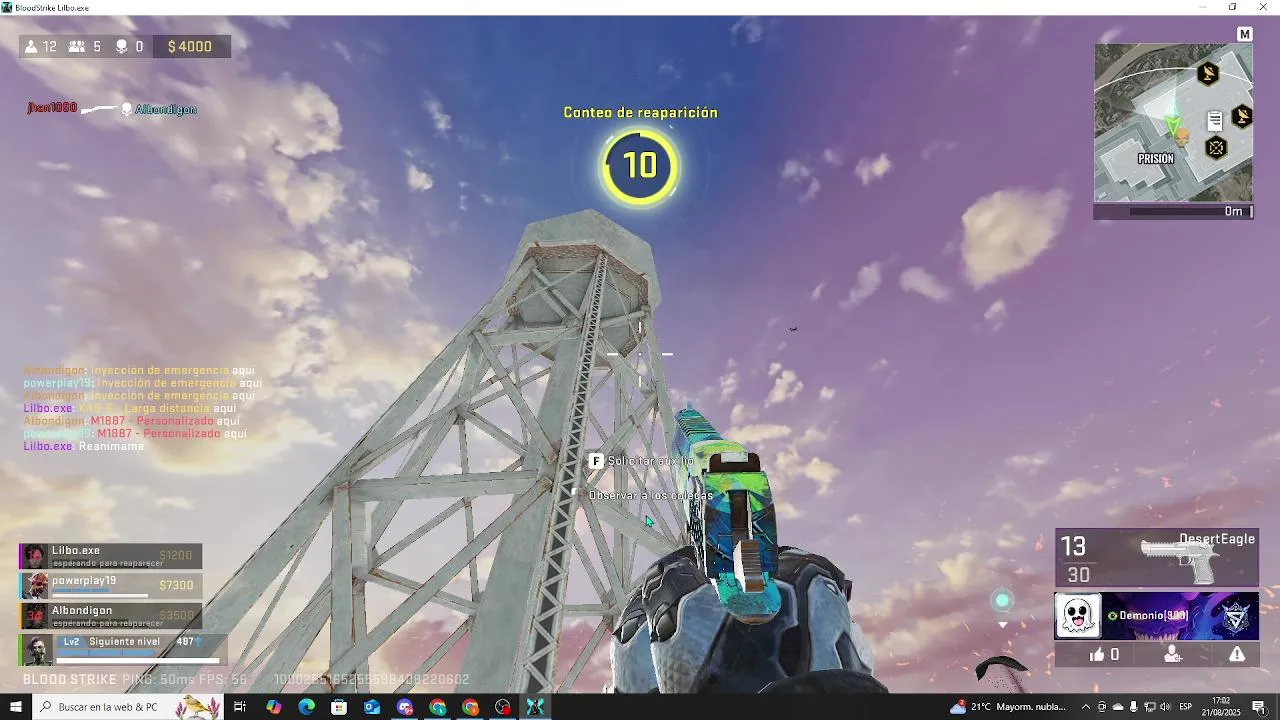
Task: Launch Microsoft Edge from the taskbar
Action: click(306, 707)
